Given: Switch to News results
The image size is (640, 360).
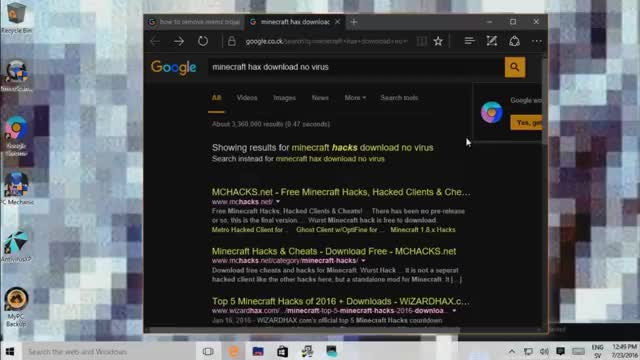Looking at the screenshot, I should [x=320, y=98].
